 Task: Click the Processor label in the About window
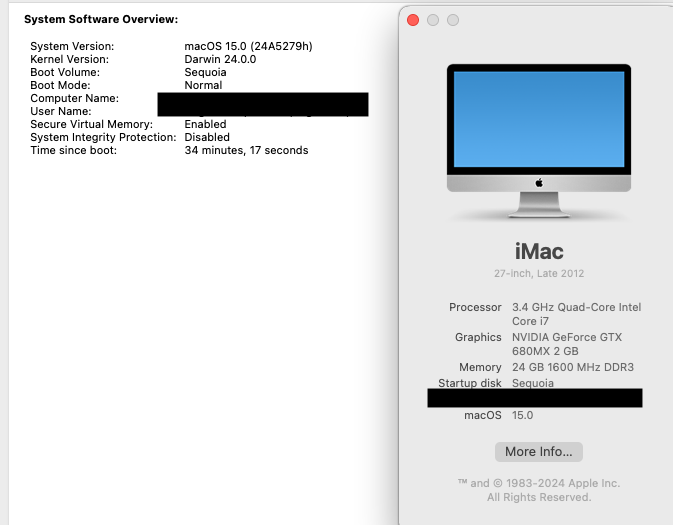475,307
